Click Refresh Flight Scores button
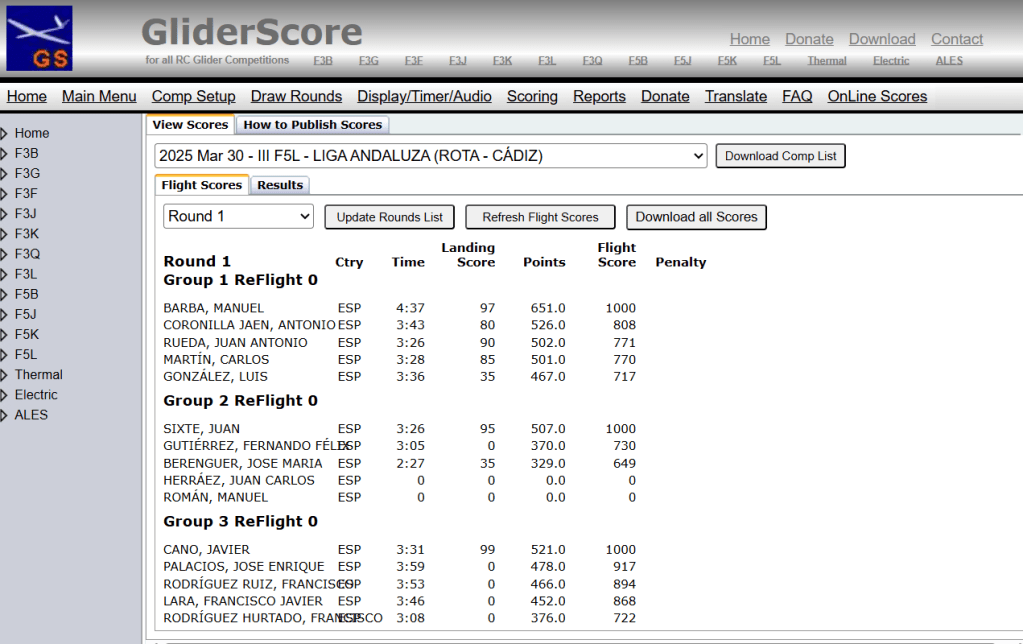Screen dimensions: 1023x644 coord(540,217)
